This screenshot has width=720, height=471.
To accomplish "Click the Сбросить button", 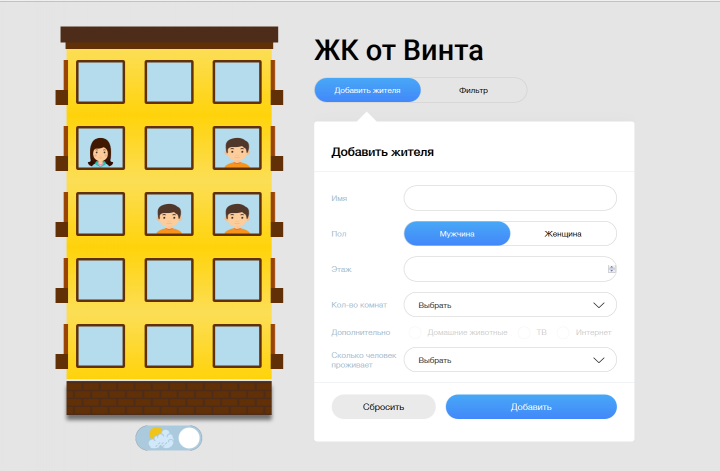I will click(383, 407).
